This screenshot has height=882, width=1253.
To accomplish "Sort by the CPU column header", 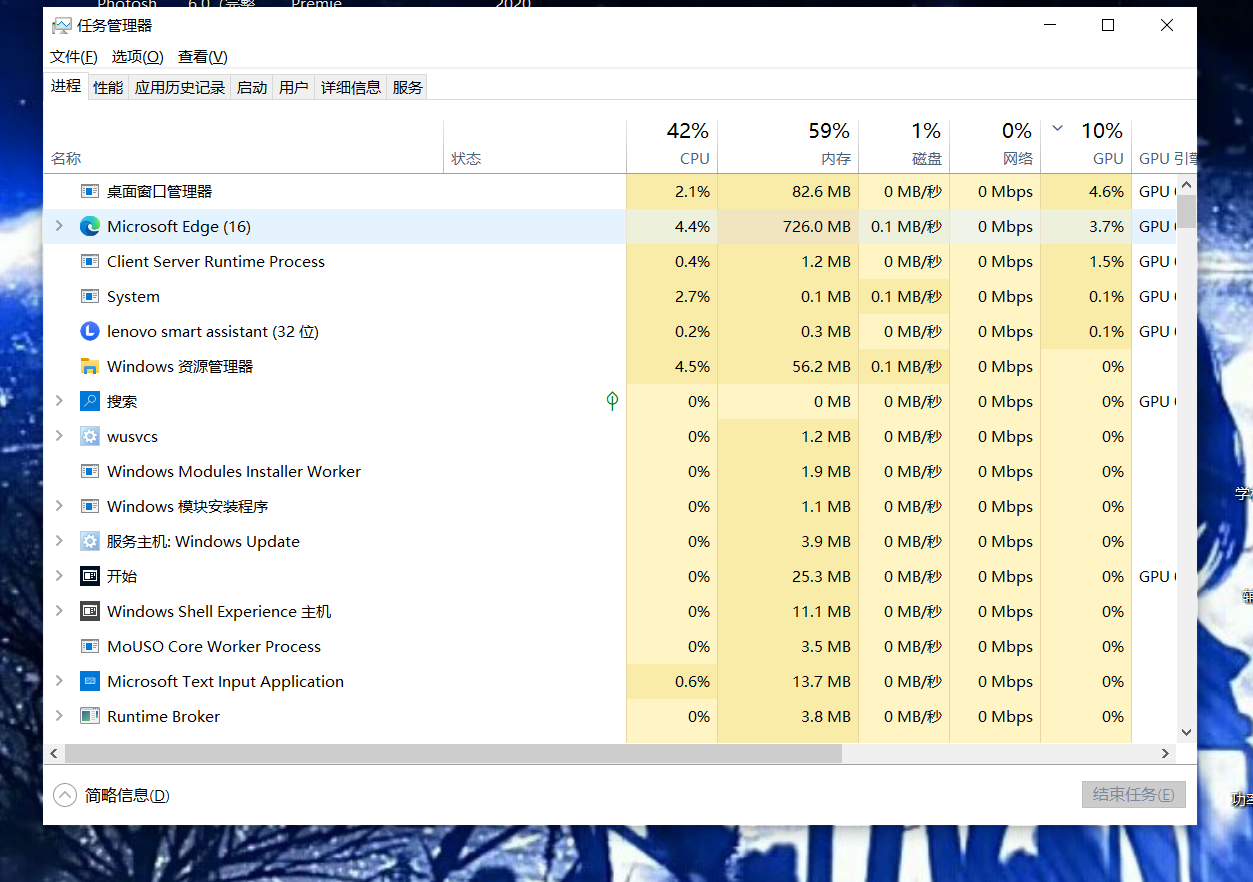I will 672,146.
